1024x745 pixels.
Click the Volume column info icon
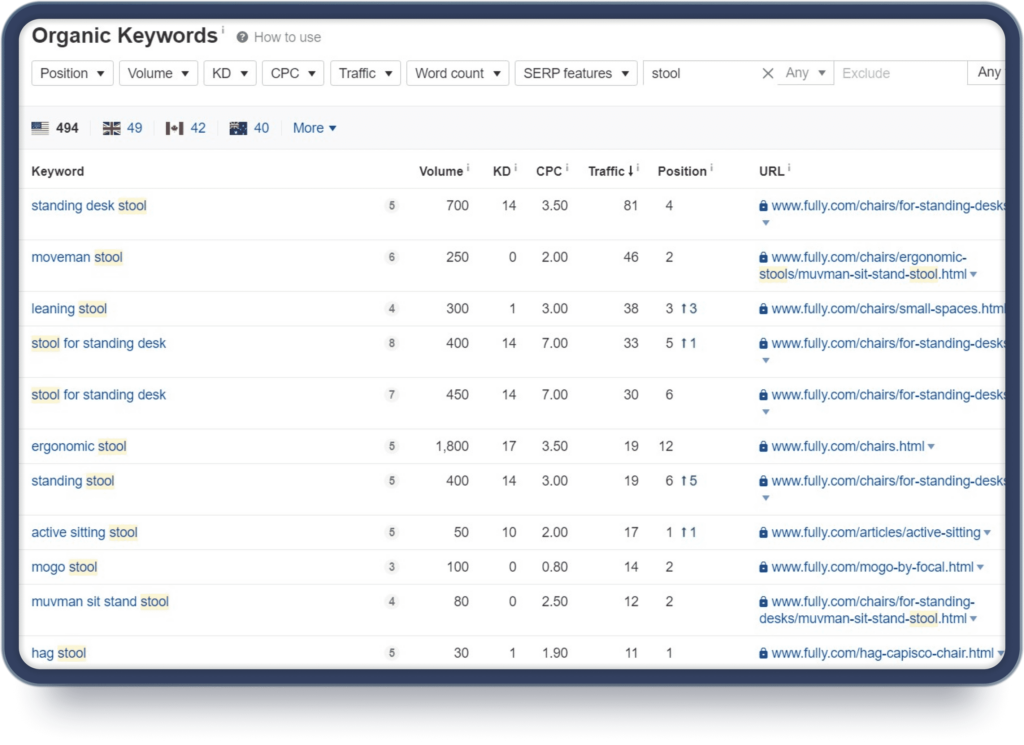click(468, 168)
